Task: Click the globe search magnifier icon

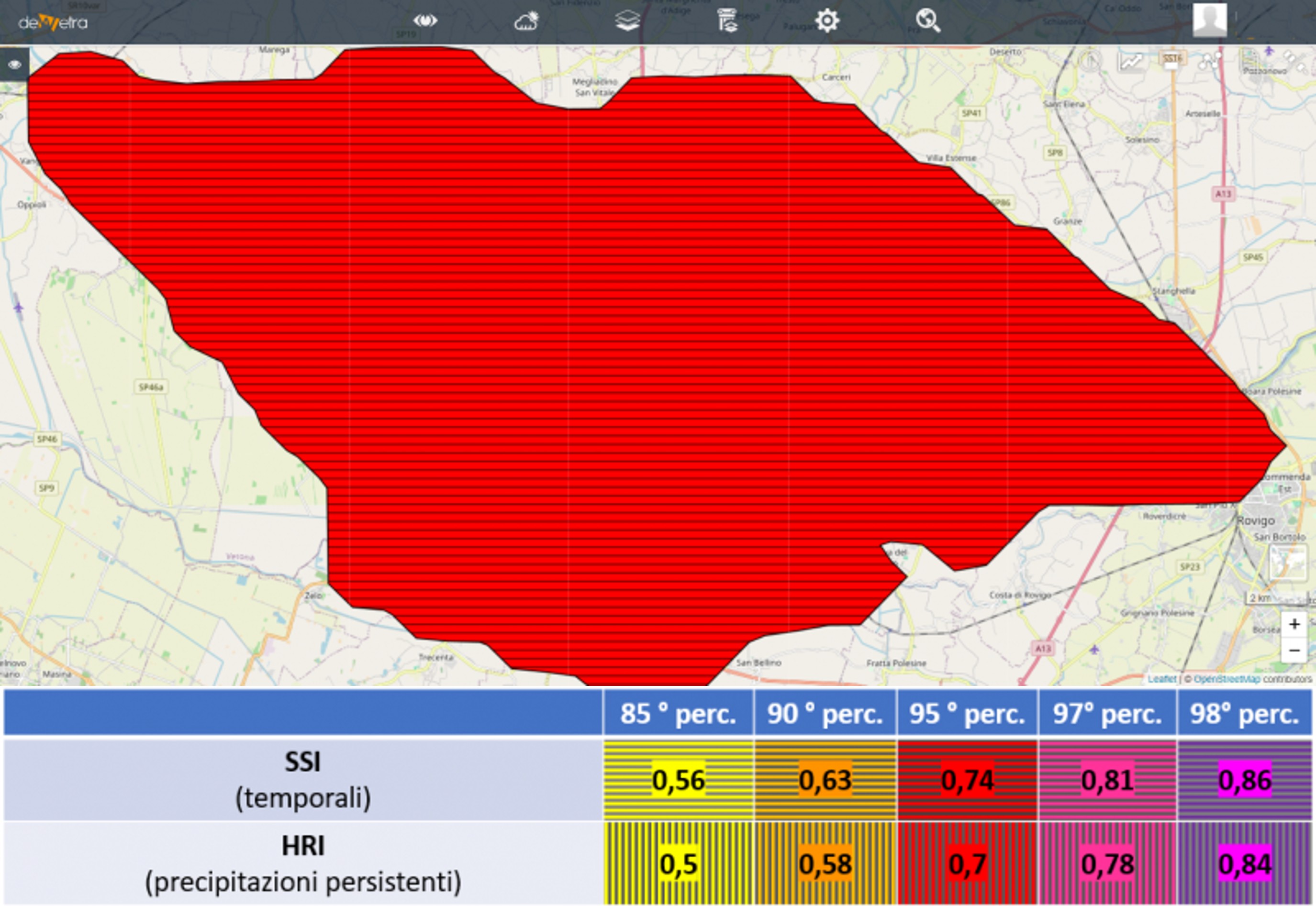Action: coord(928,21)
